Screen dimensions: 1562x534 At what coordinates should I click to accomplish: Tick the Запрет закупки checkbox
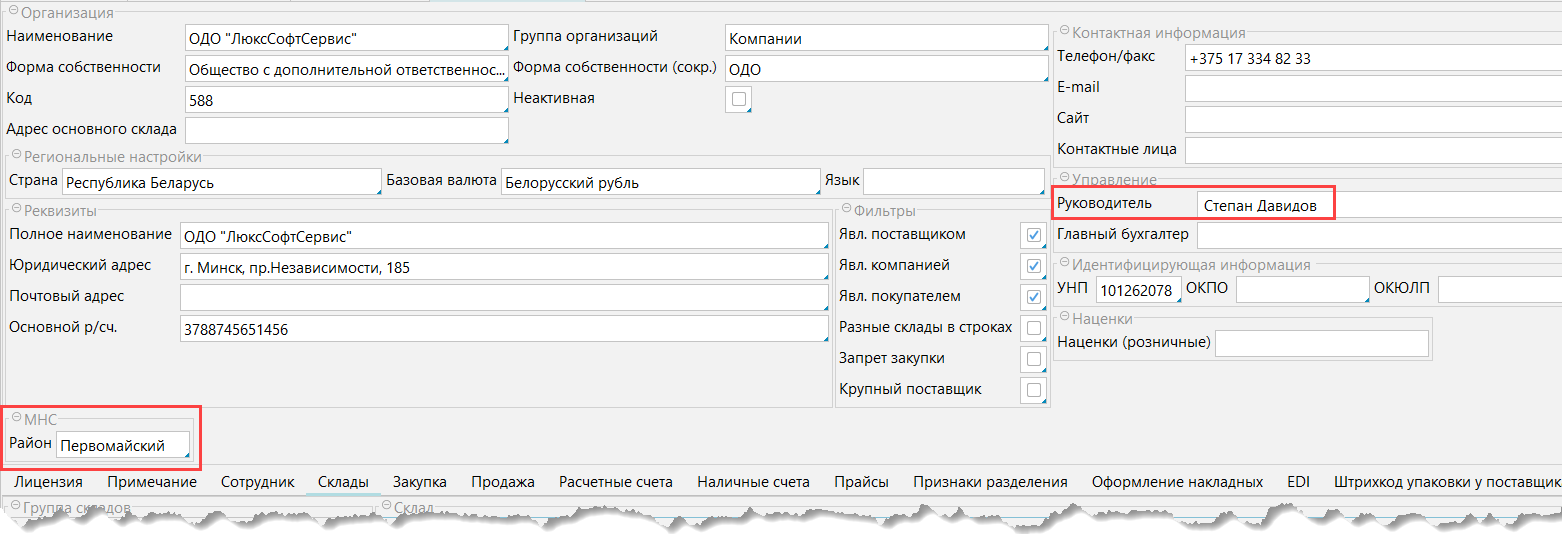tap(1033, 359)
